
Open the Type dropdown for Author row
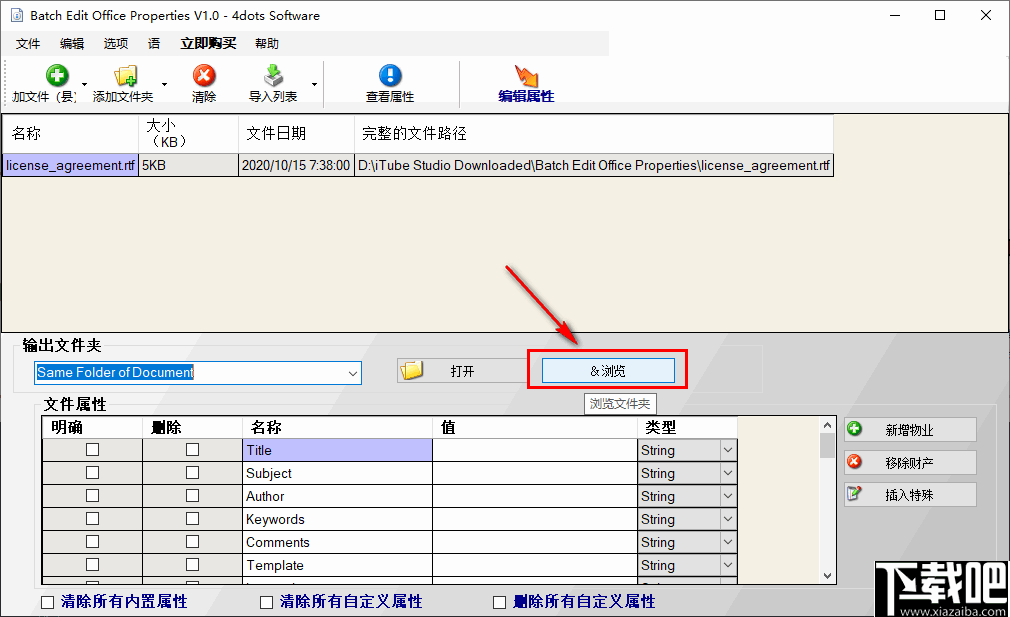point(727,495)
